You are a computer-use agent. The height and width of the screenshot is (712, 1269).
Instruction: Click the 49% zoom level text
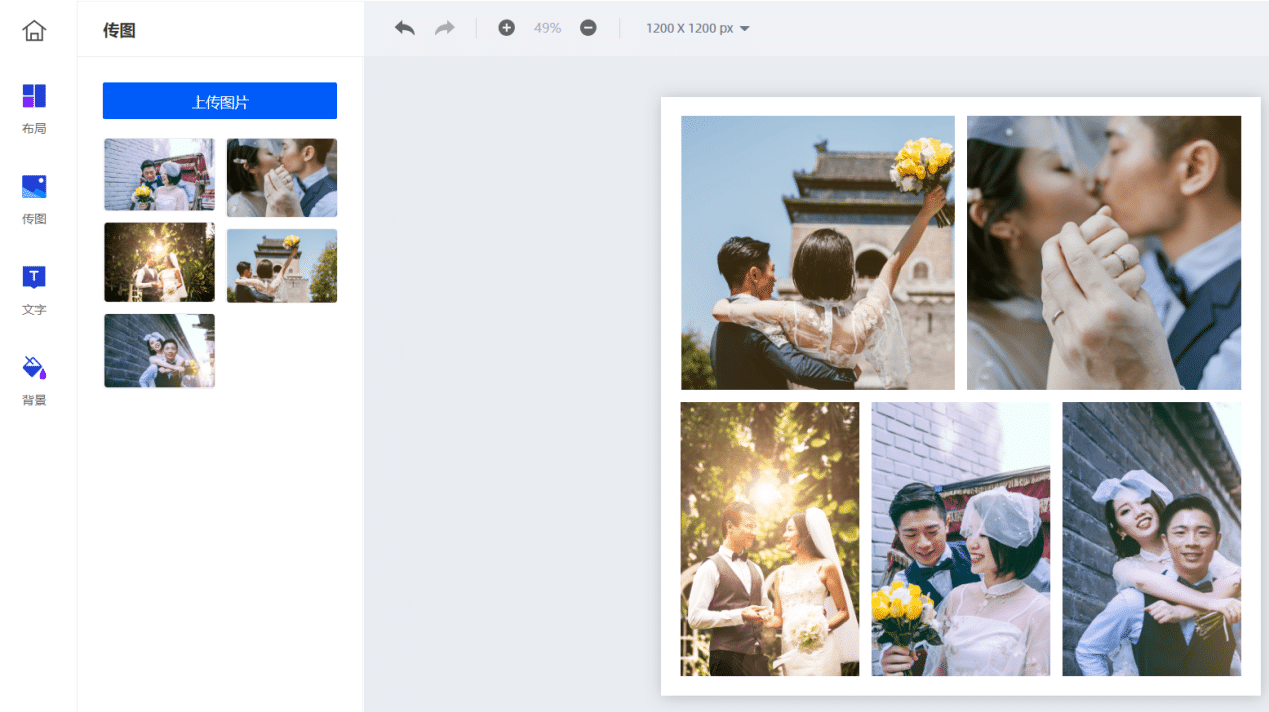547,28
